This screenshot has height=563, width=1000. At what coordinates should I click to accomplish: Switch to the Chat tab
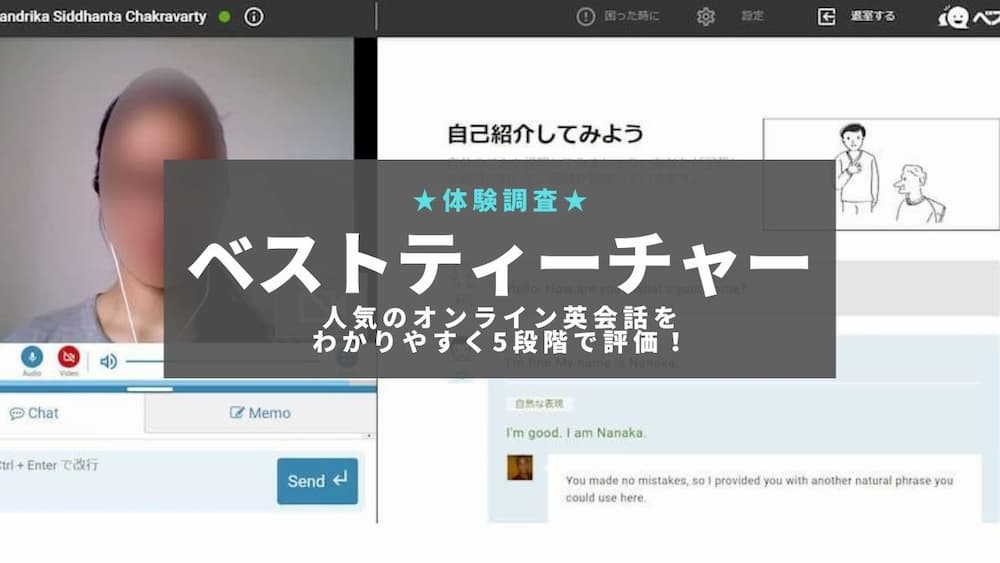[x=34, y=413]
